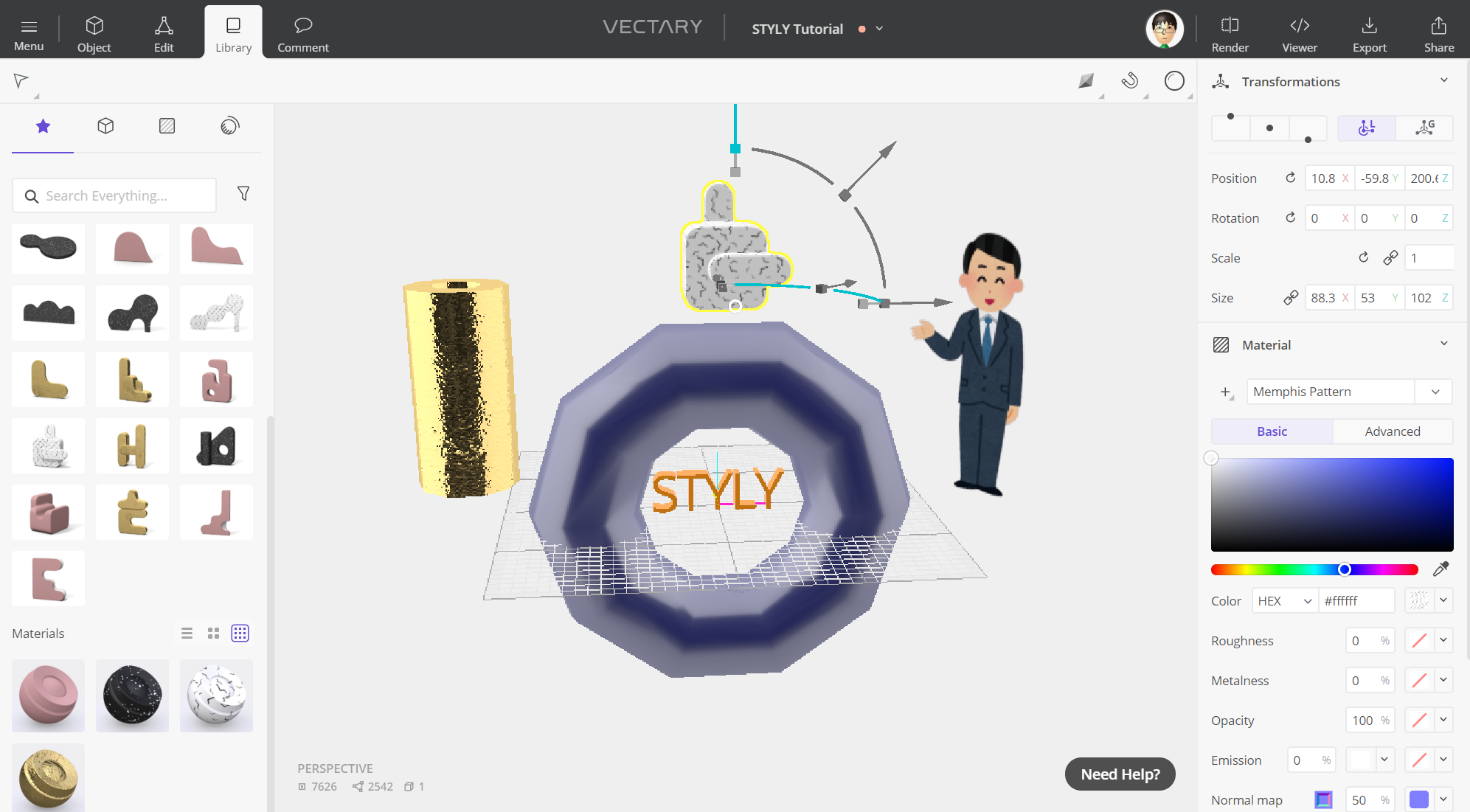Click the Search Everything field
This screenshot has height=812, width=1470.
coord(114,195)
